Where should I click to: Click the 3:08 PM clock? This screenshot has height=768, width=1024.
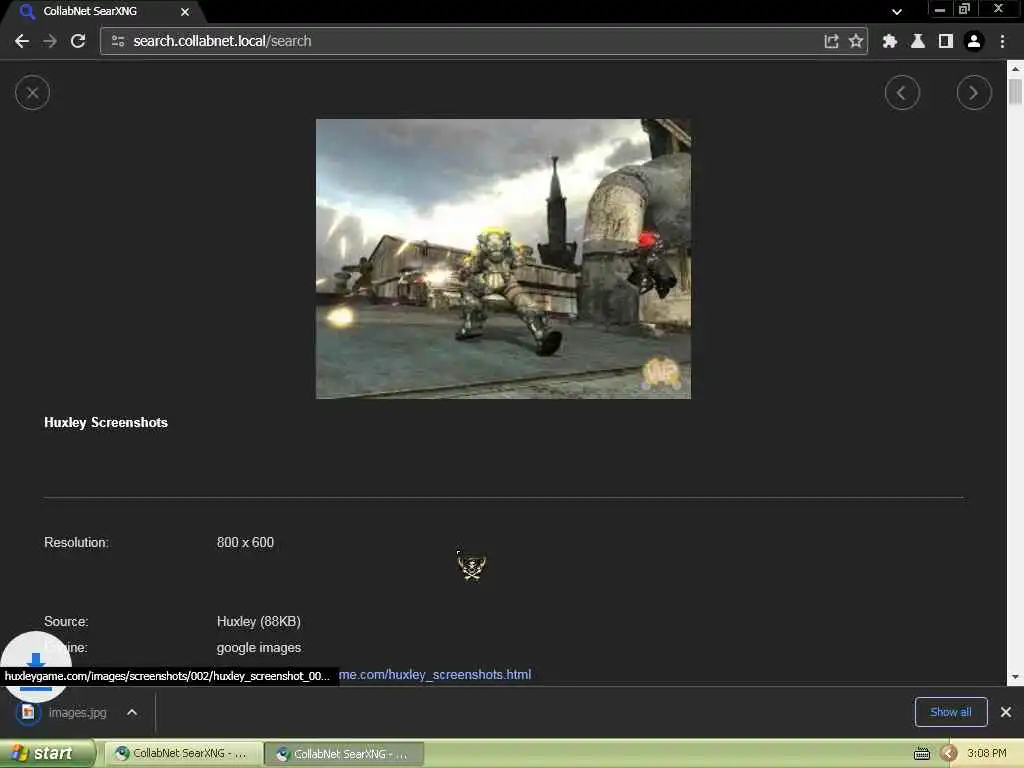click(987, 754)
